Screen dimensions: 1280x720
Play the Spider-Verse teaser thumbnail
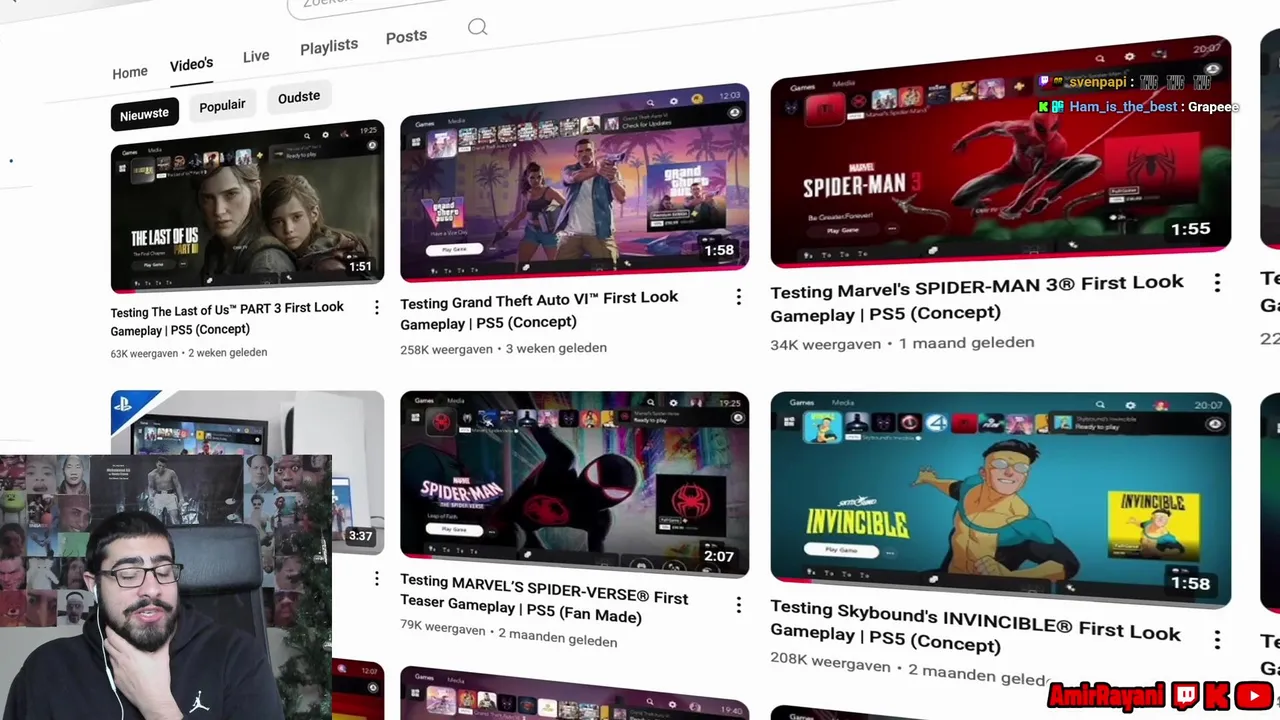pos(574,484)
